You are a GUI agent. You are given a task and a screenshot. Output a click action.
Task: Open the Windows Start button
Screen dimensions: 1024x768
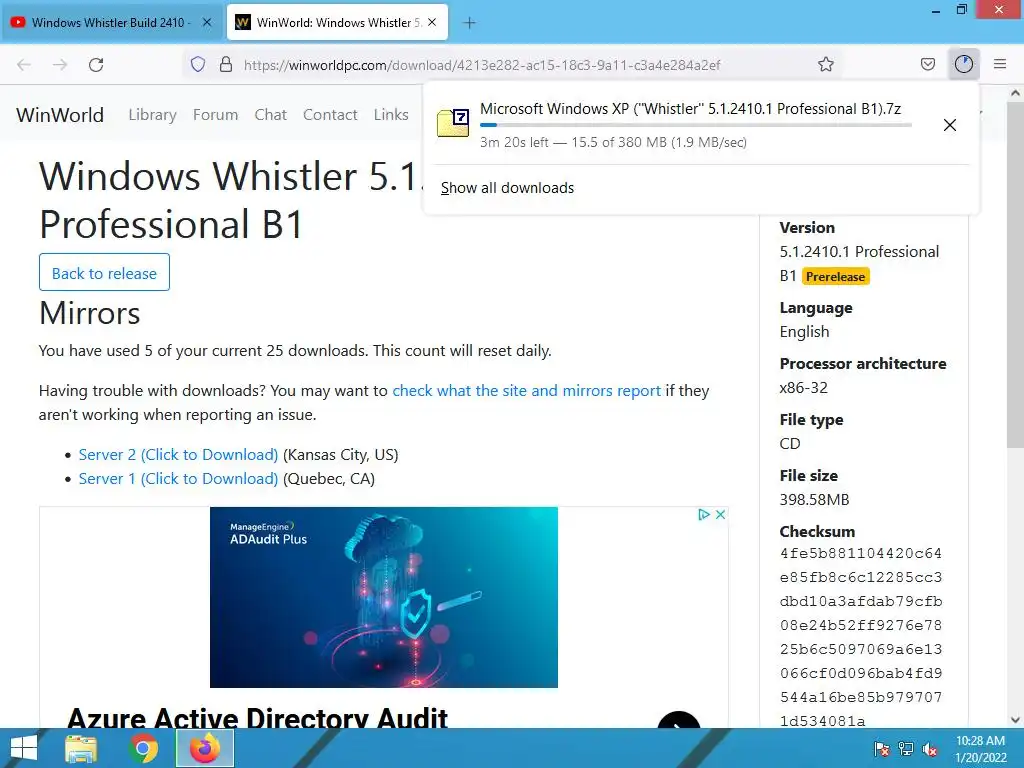24,748
